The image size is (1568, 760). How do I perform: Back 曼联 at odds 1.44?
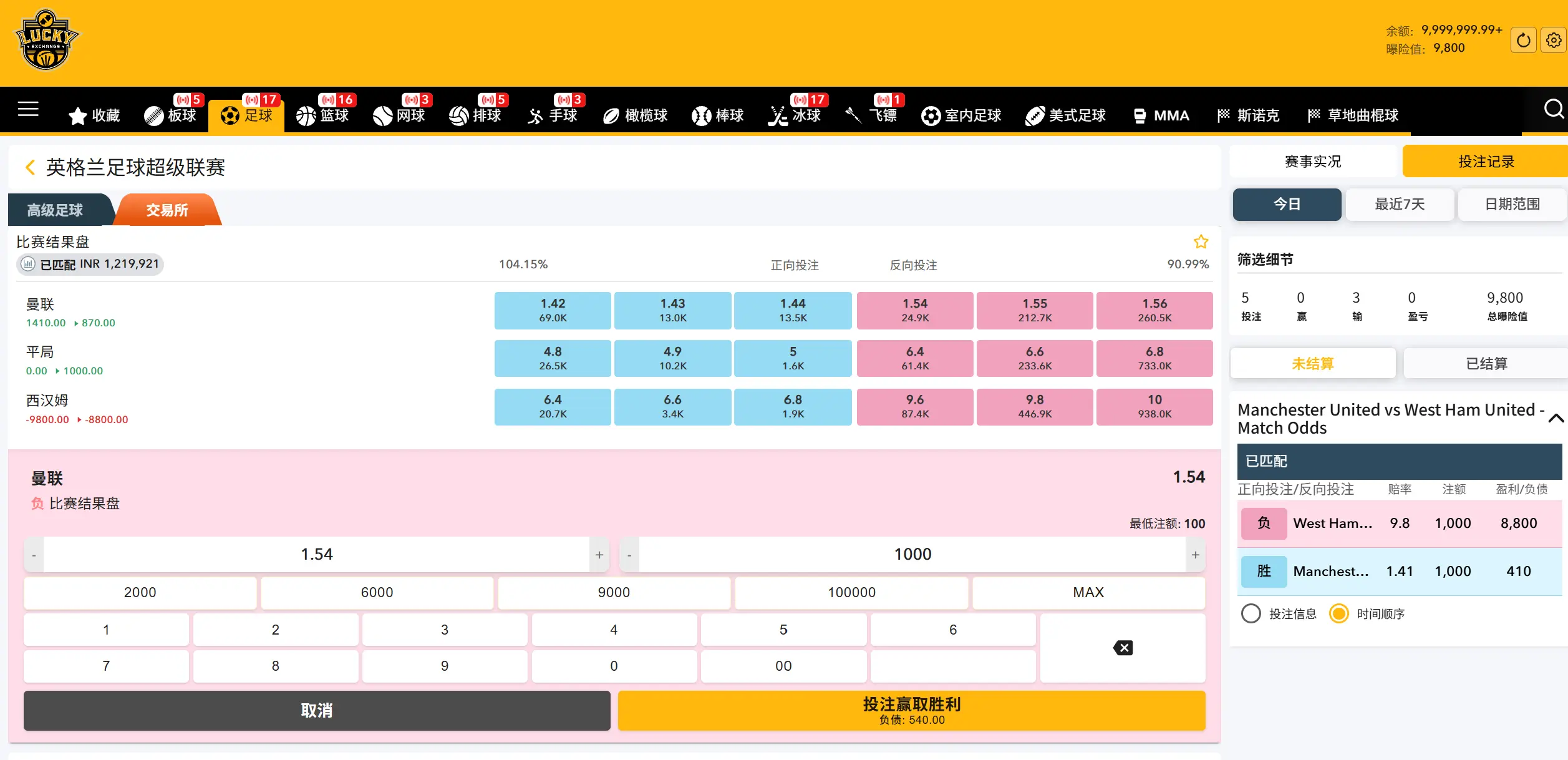[793, 310]
